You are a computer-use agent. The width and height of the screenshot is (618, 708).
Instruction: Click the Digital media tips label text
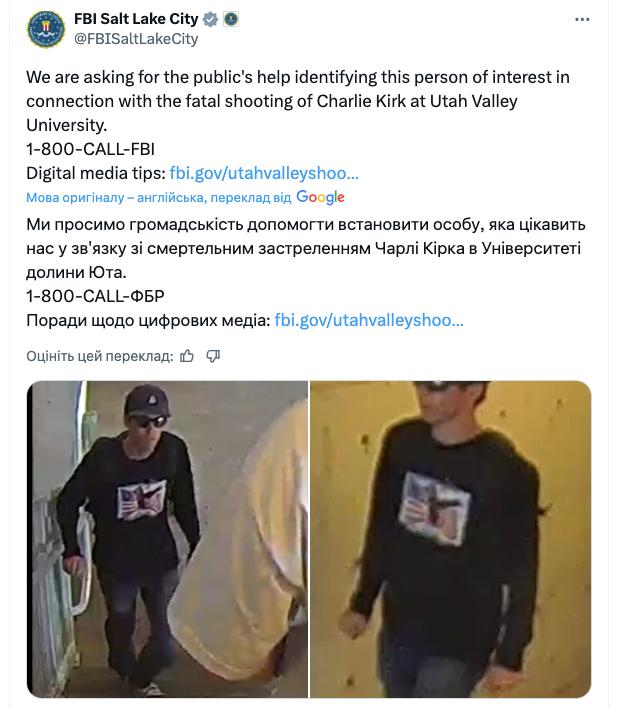click(x=96, y=173)
